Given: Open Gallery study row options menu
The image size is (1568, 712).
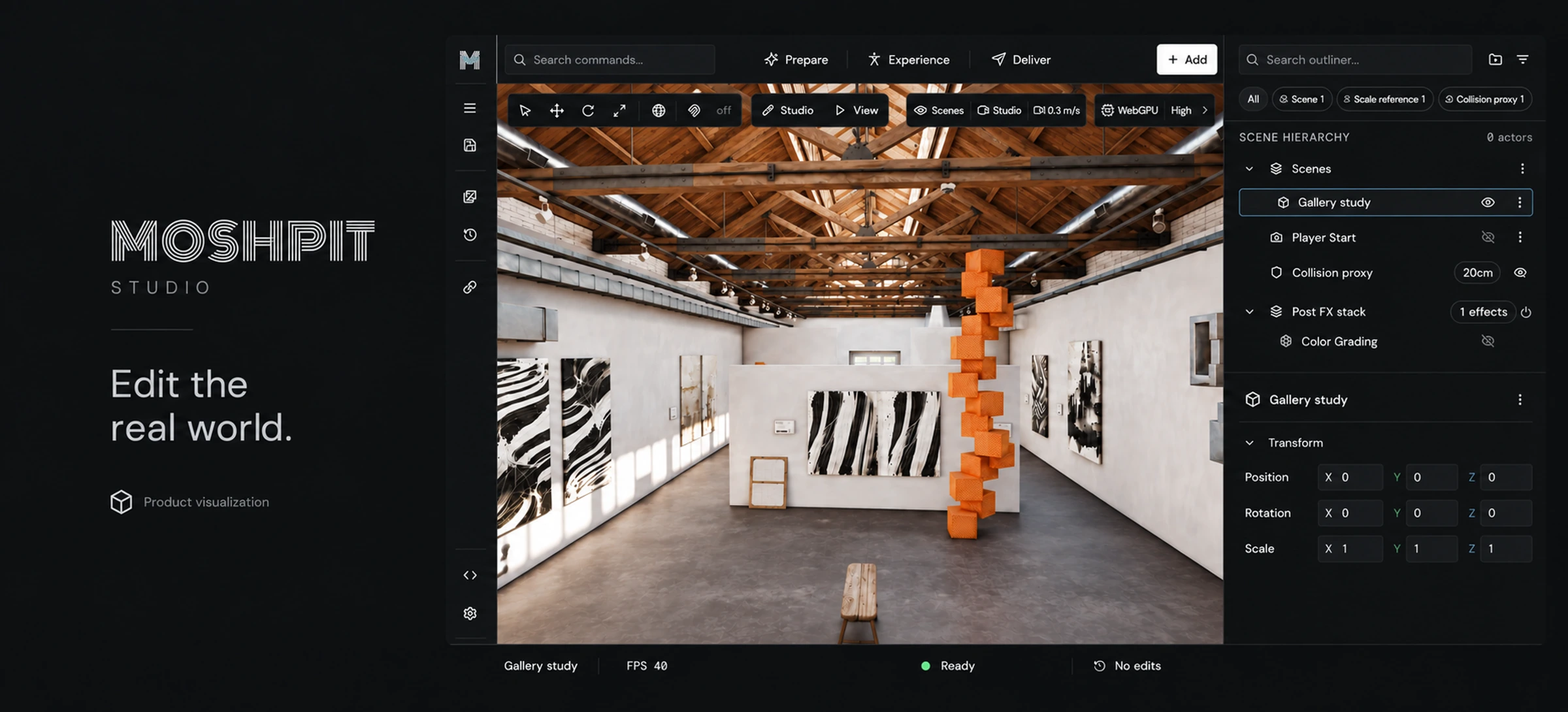Looking at the screenshot, I should pos(1520,202).
